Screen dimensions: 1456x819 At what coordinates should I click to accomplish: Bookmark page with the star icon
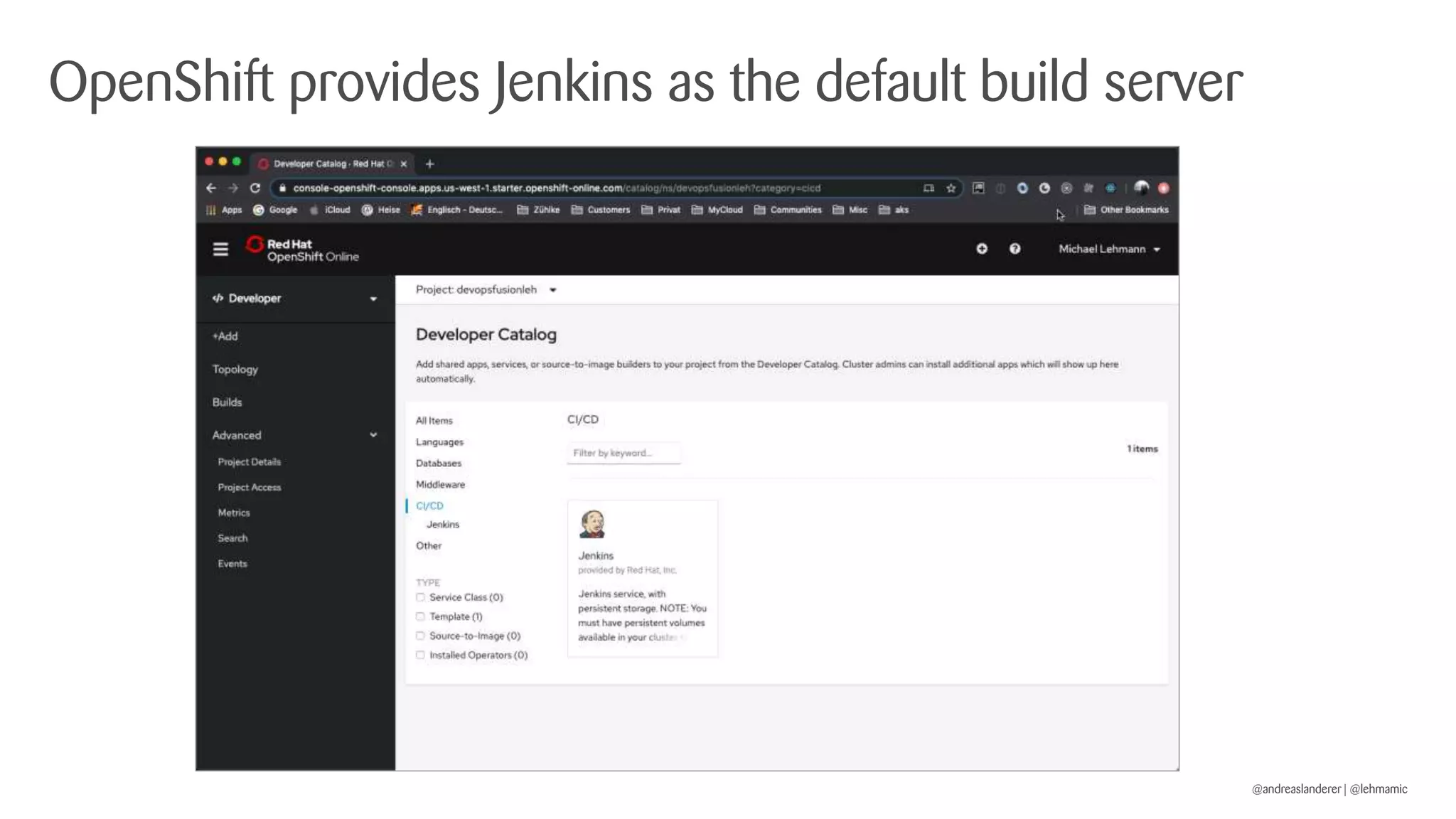click(951, 188)
